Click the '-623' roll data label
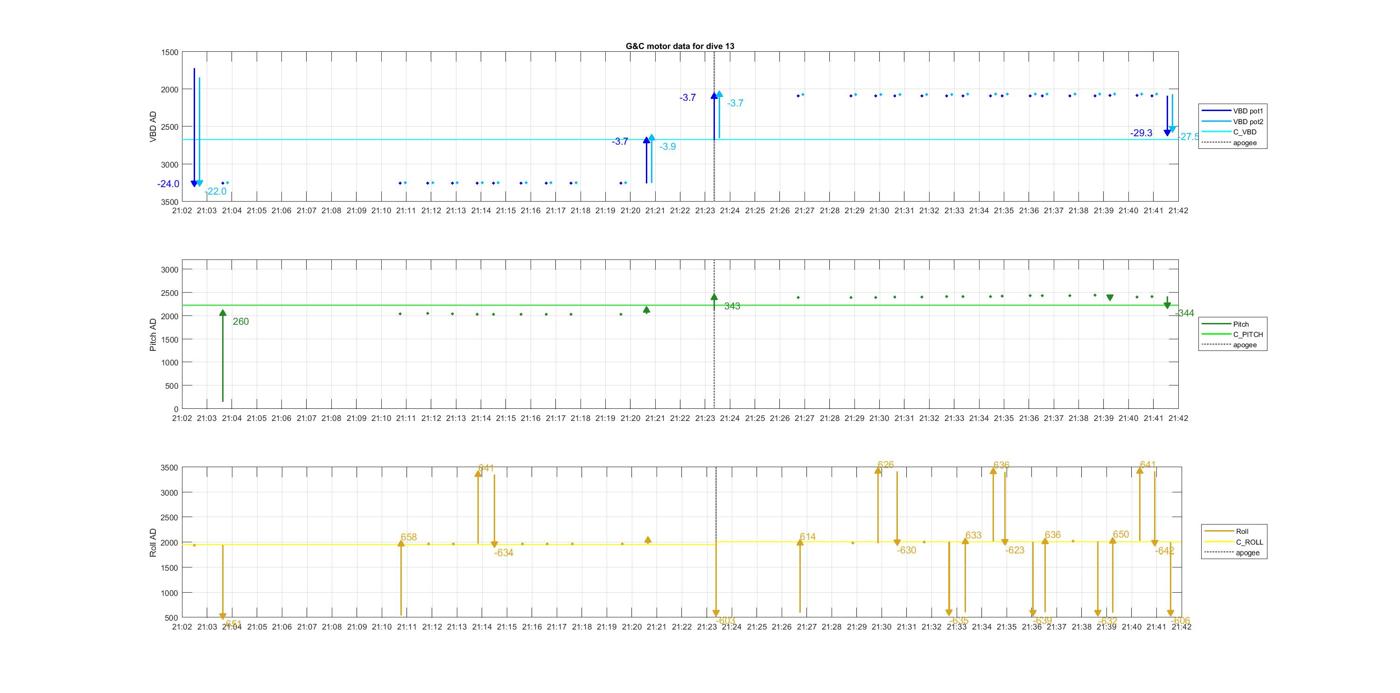The width and height of the screenshot is (1400, 693). (x=1015, y=551)
